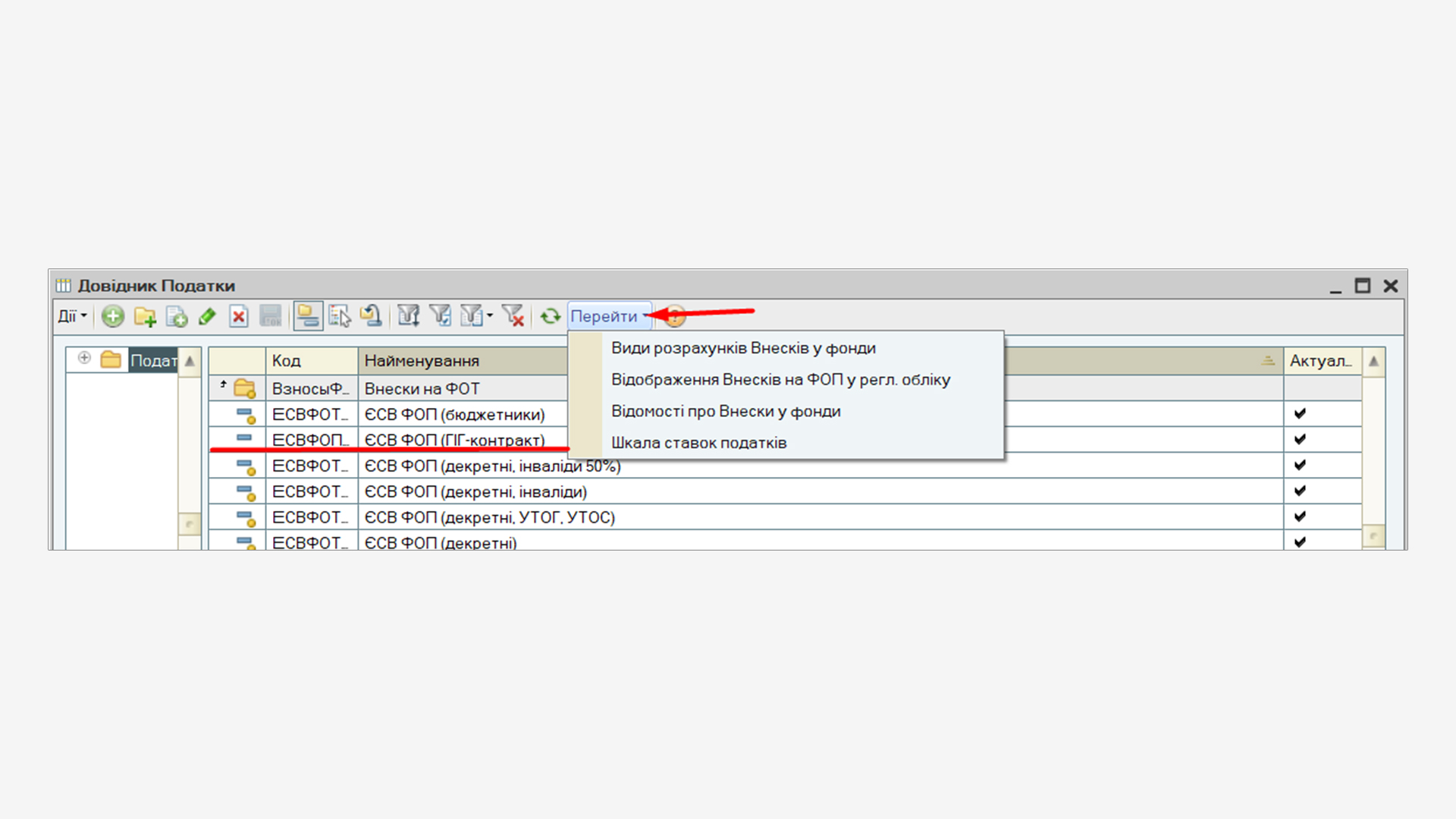Click the Актуал. column header

point(1322,361)
